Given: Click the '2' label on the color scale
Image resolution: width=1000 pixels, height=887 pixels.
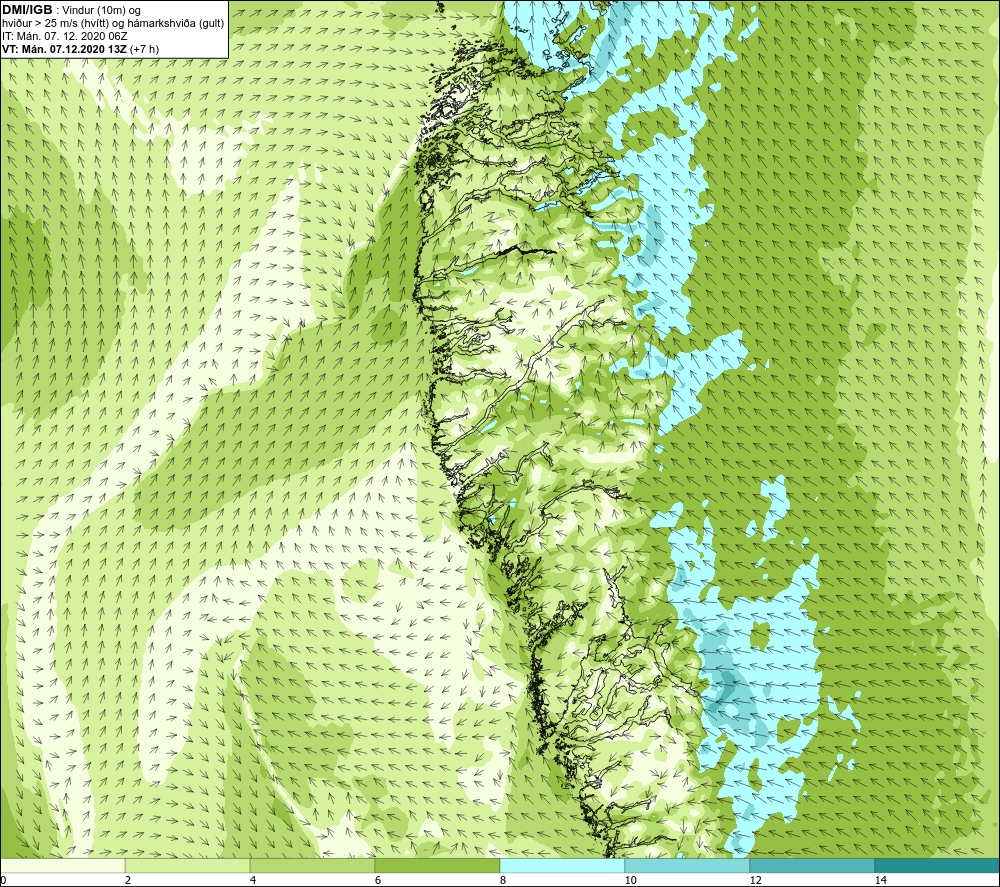Looking at the screenshot, I should [x=128, y=880].
